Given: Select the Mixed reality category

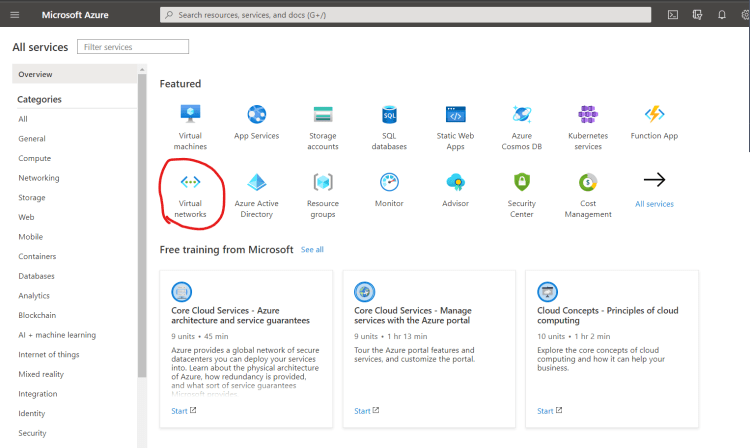Looking at the screenshot, I should (x=41, y=374).
